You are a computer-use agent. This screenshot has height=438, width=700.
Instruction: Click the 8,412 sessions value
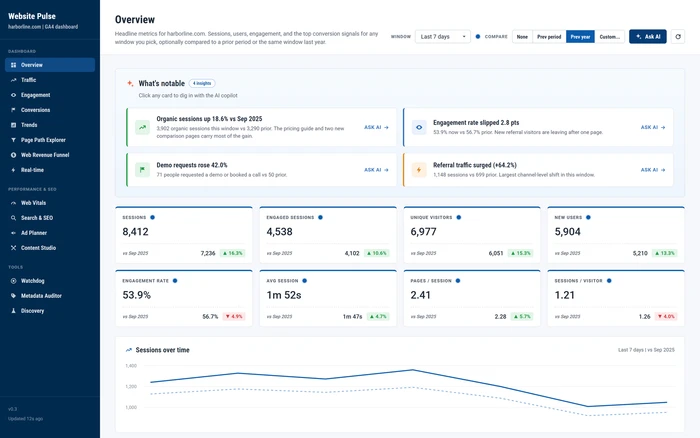(x=135, y=232)
